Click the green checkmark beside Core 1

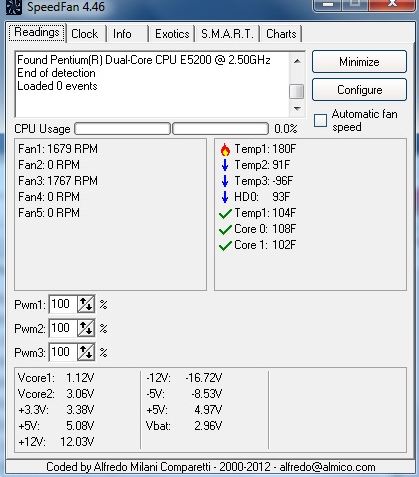(x=225, y=245)
